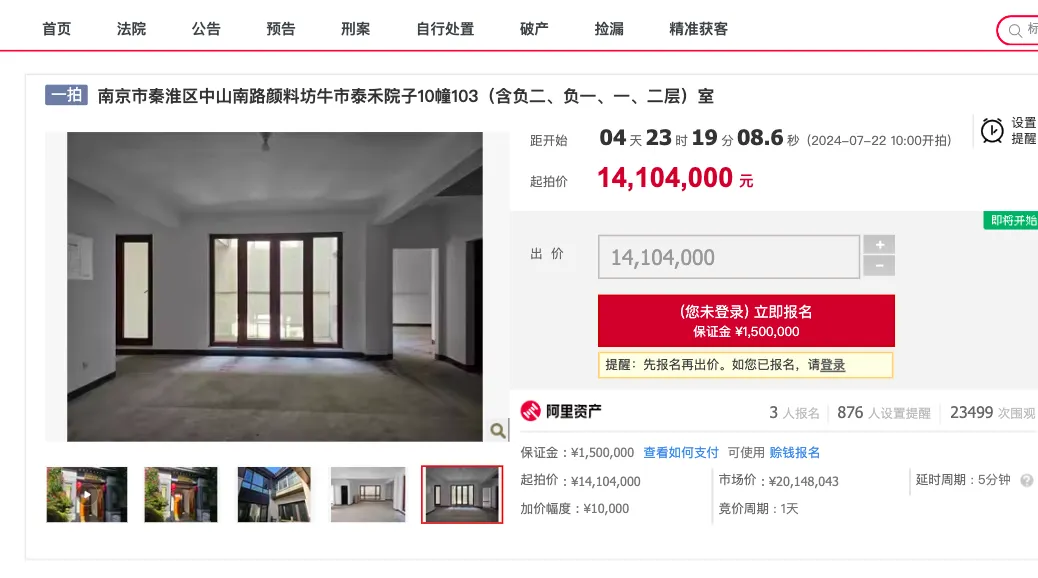This screenshot has height=578, width=1038.
Task: Click the red 立即报名 button
Action: tap(746, 320)
